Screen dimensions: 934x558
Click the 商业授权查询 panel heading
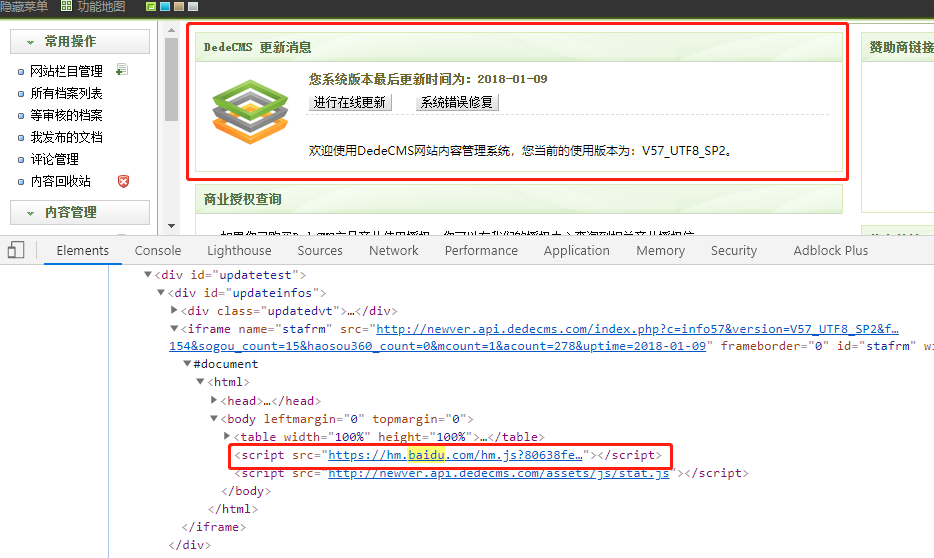tap(242, 199)
